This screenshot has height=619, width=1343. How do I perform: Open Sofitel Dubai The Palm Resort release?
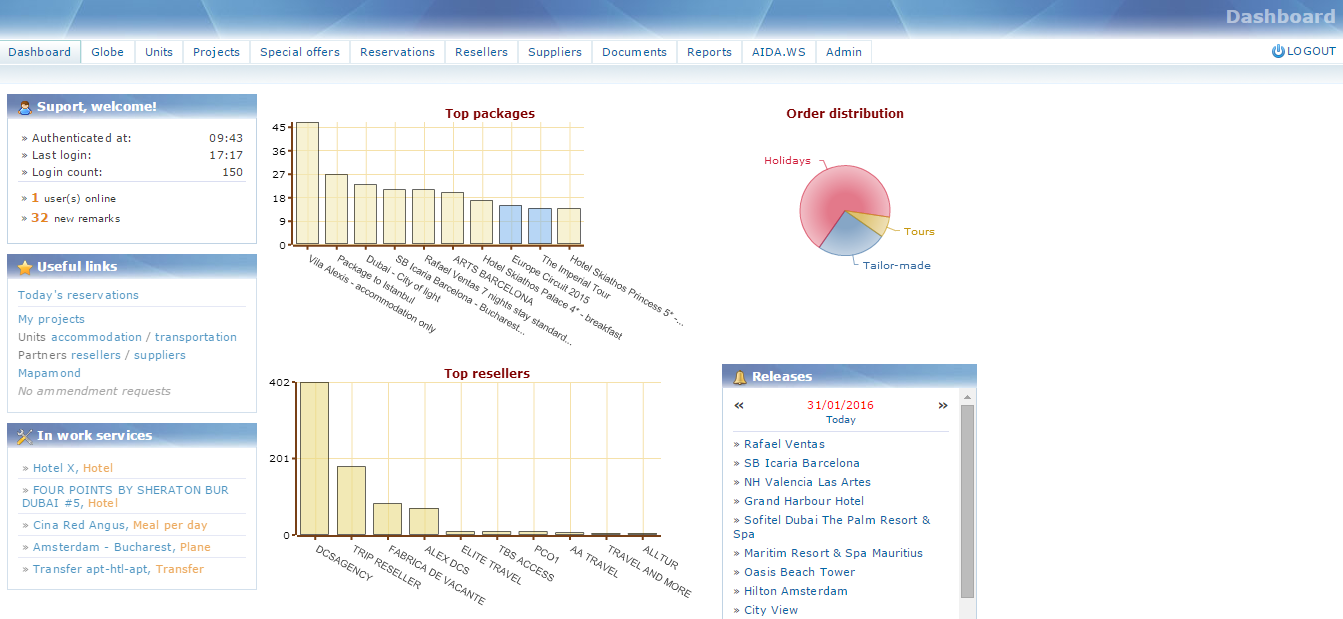point(836,520)
